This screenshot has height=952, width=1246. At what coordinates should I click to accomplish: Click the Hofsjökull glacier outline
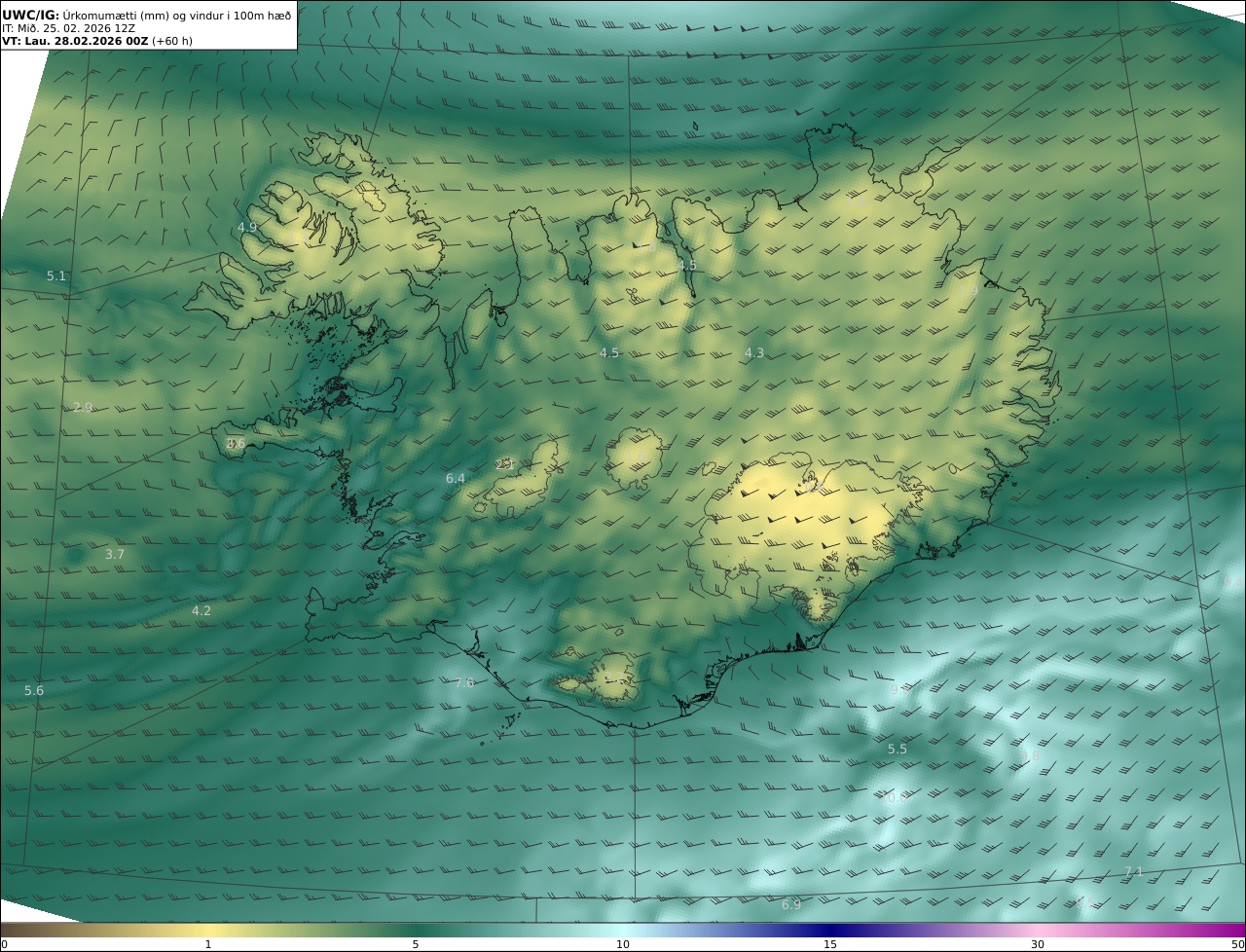(x=636, y=458)
